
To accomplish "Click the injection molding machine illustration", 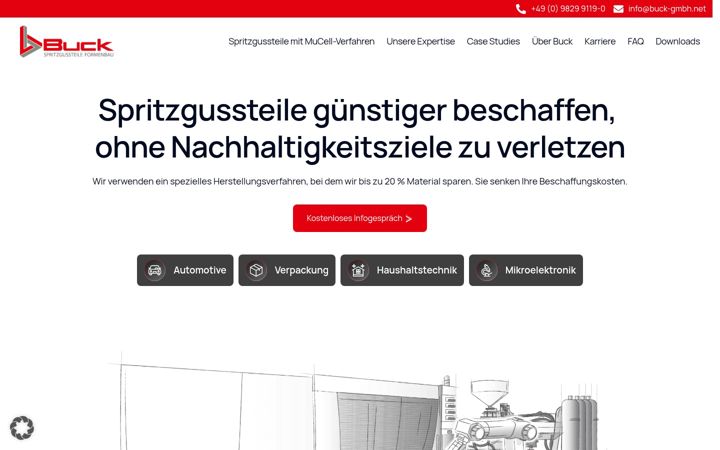I will (360, 402).
